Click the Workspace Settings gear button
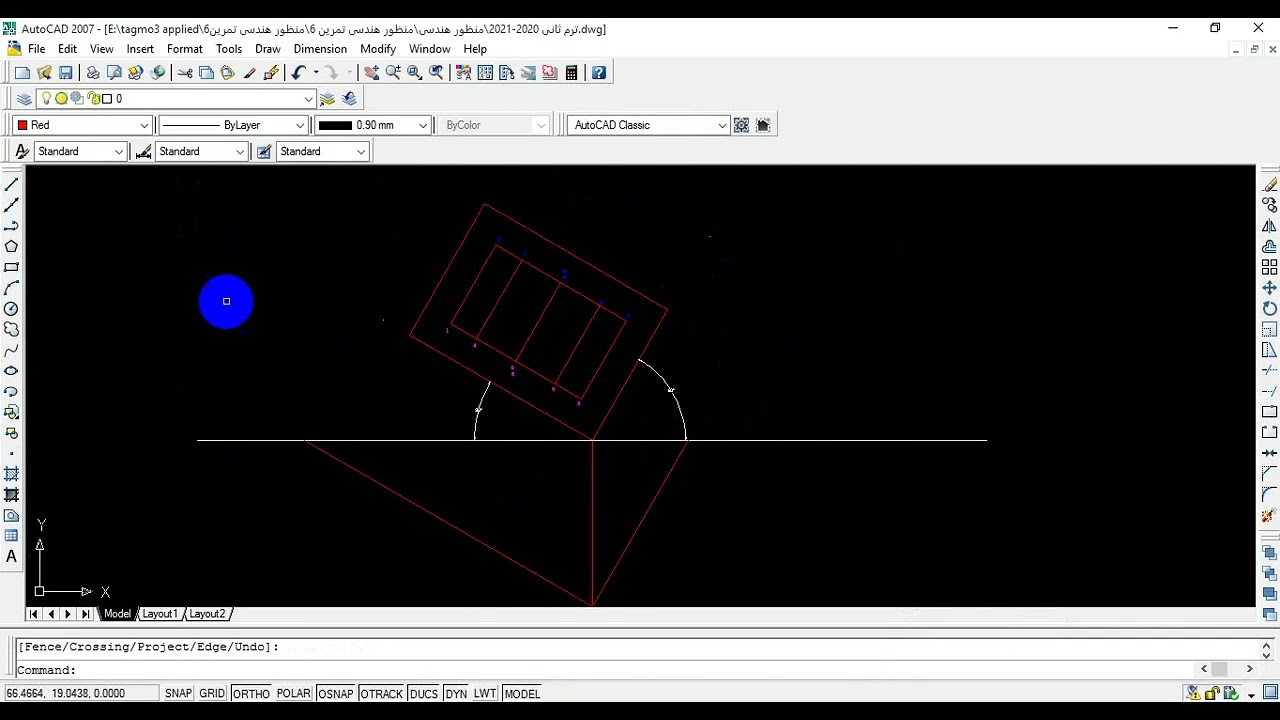 tap(741, 125)
